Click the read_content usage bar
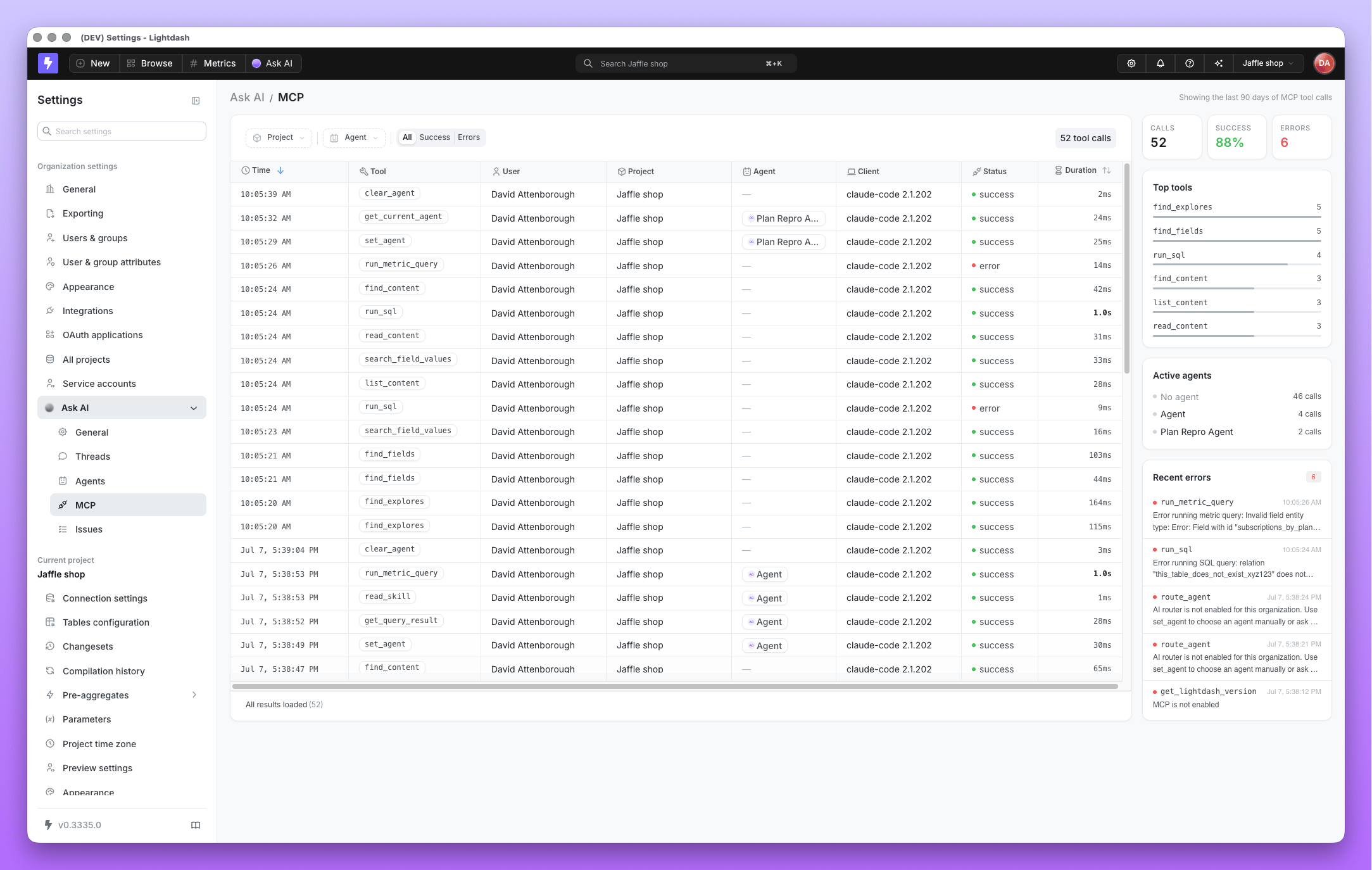 tap(1237, 336)
